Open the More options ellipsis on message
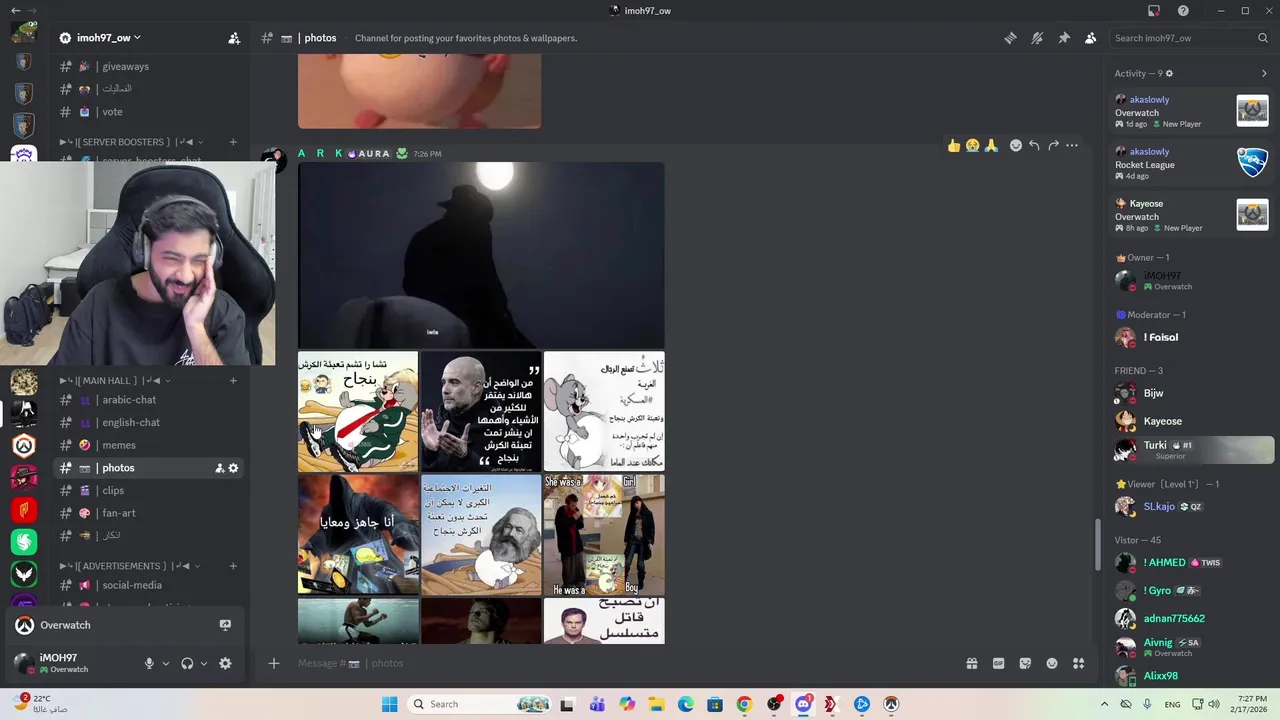 [x=1072, y=145]
